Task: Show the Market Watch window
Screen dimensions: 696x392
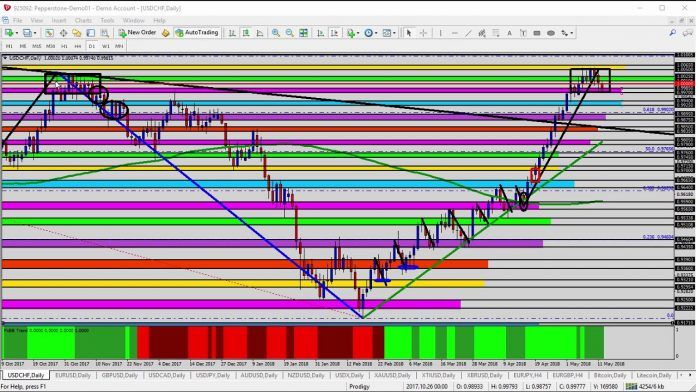Action: pyautogui.click(x=49, y=33)
